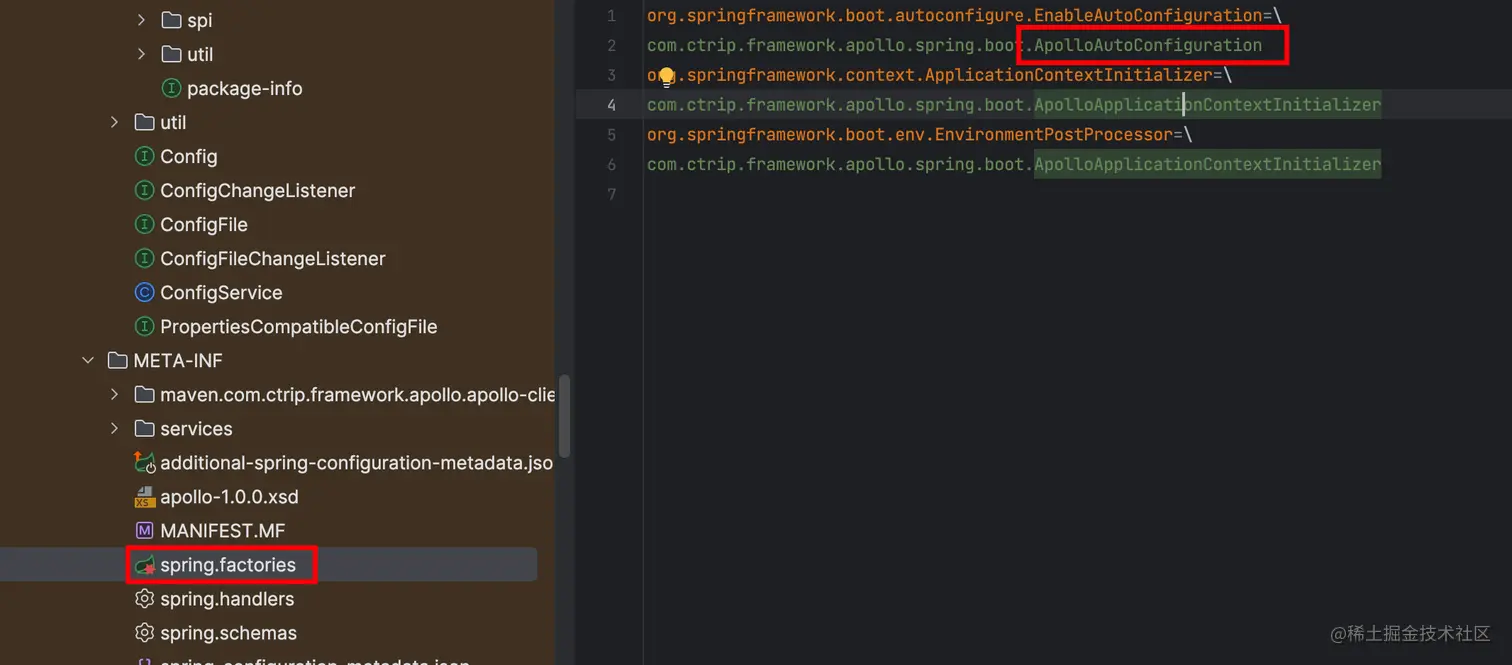Image resolution: width=1512 pixels, height=665 pixels.
Task: Open the spring.schemas file
Action: (228, 633)
